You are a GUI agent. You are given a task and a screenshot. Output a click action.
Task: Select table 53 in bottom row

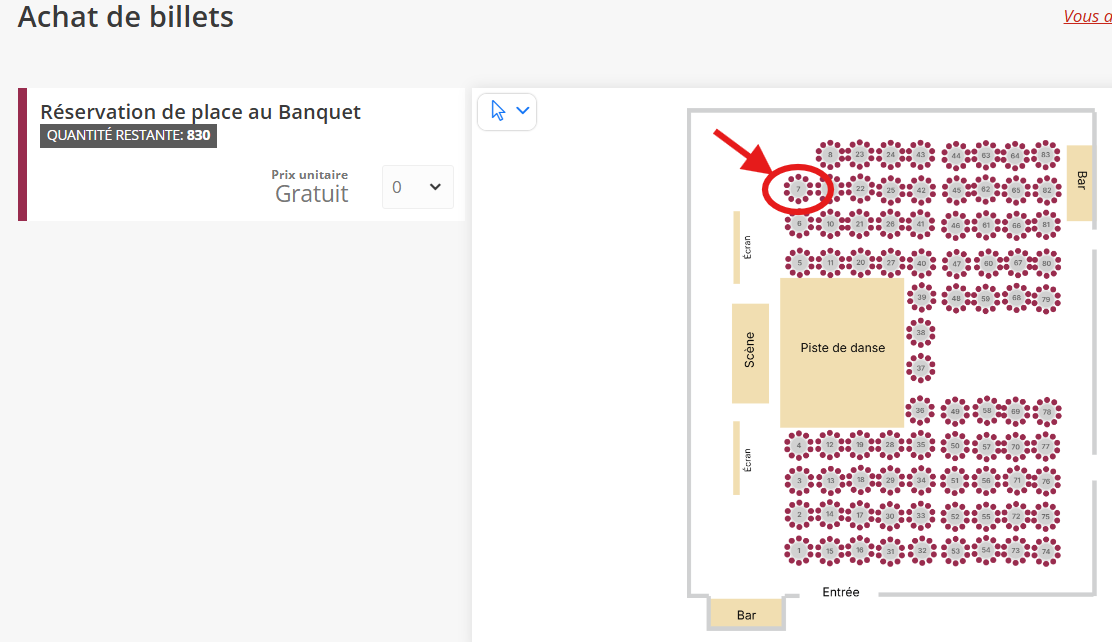[x=955, y=551]
